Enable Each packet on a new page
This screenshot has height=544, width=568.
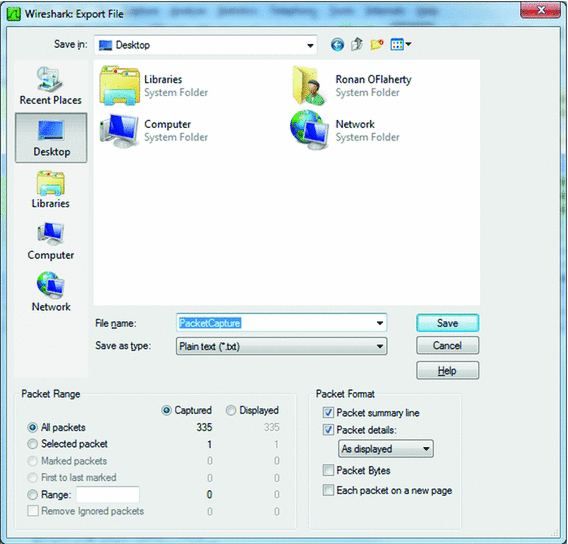pos(328,490)
